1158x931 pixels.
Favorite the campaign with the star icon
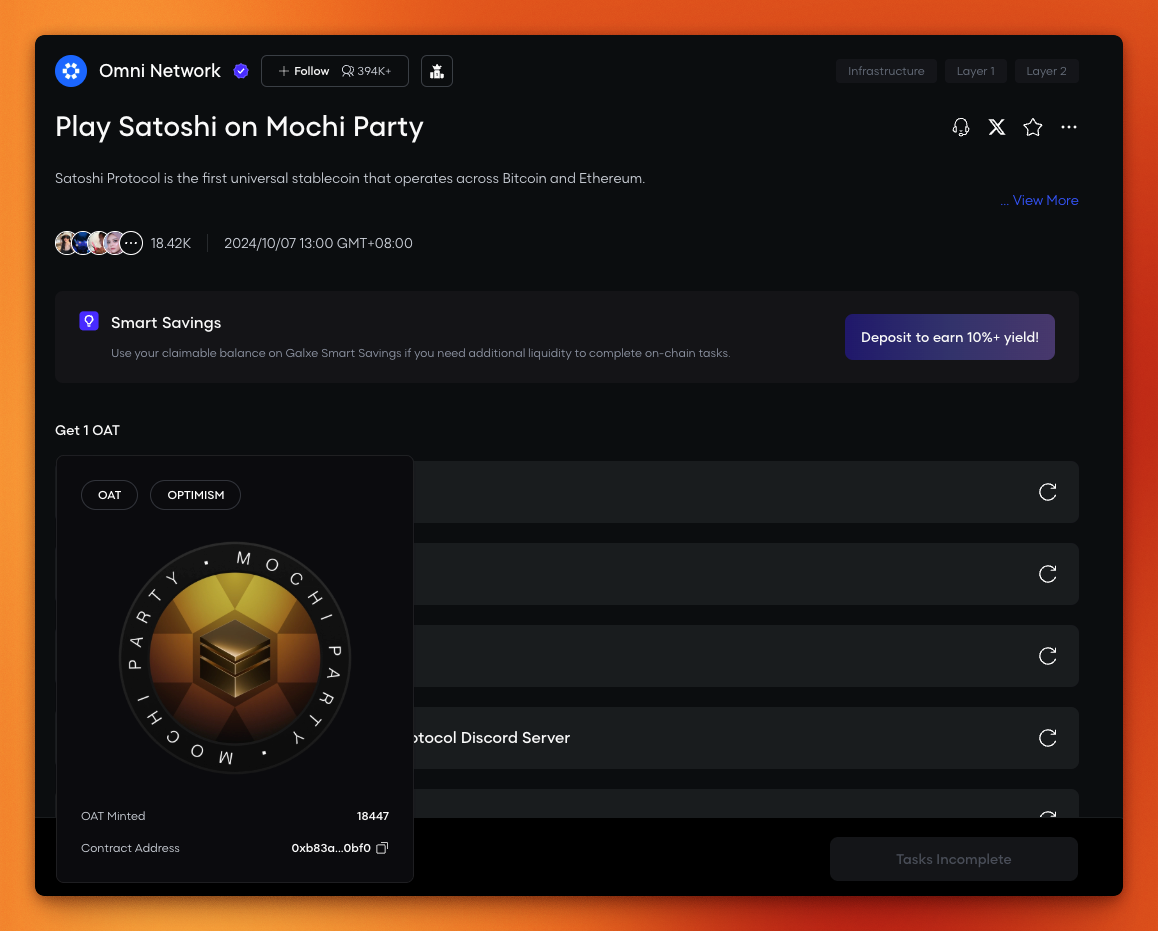click(1032, 127)
